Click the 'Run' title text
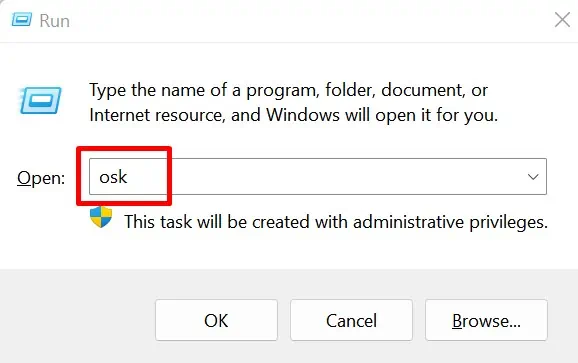This screenshot has width=578, height=363. coord(55,21)
